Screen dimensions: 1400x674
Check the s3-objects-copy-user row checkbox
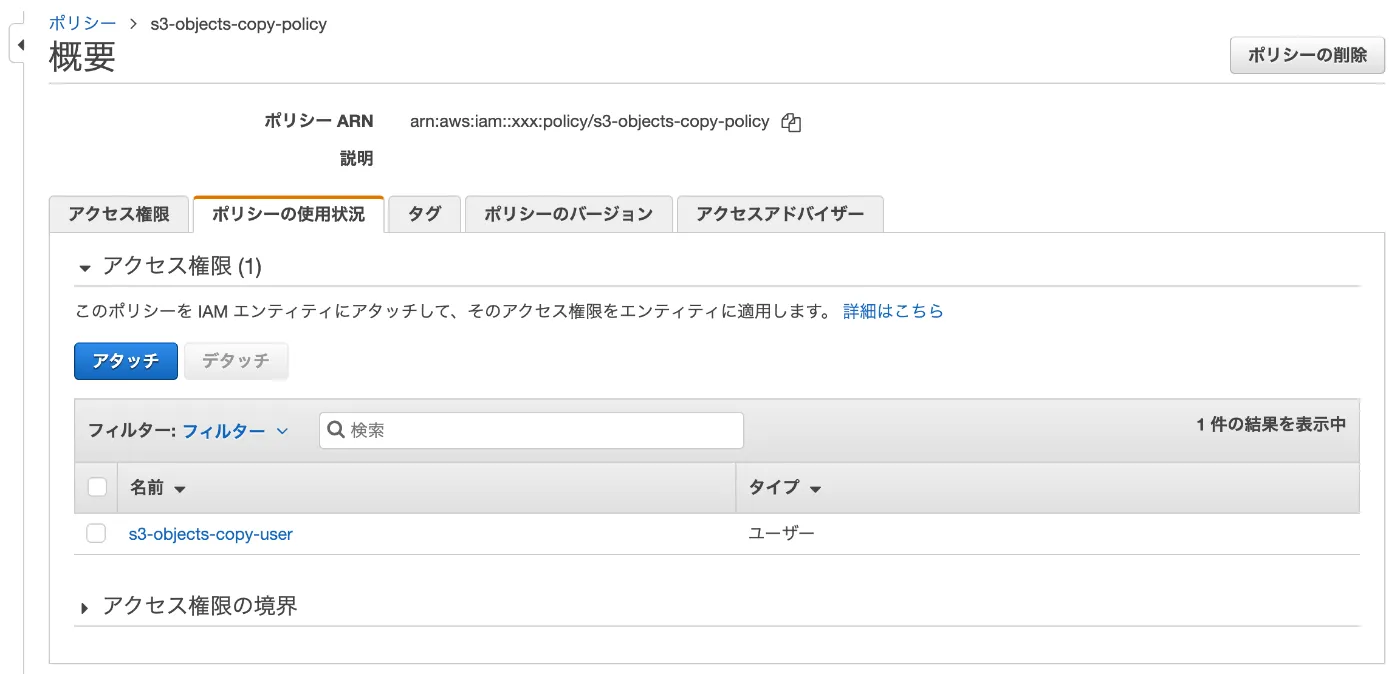(x=96, y=534)
